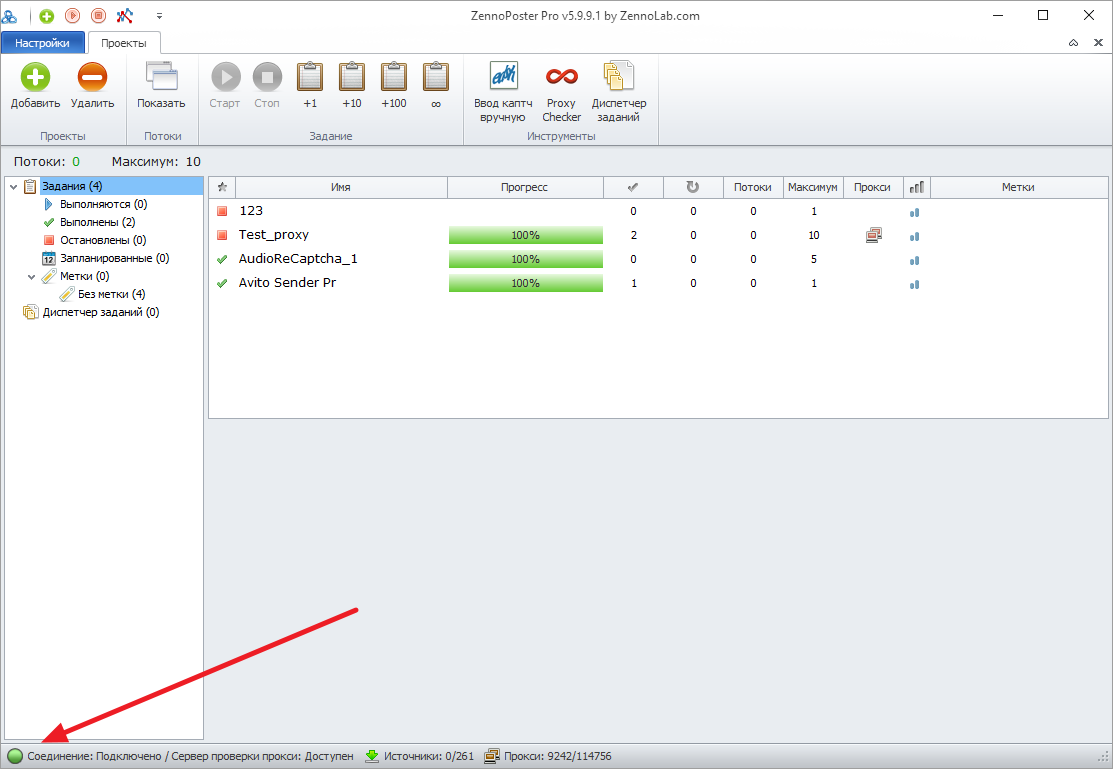Viewport: 1113px width, 769px height.
Task: Collapse the Метки tree node
Action: coord(31,277)
